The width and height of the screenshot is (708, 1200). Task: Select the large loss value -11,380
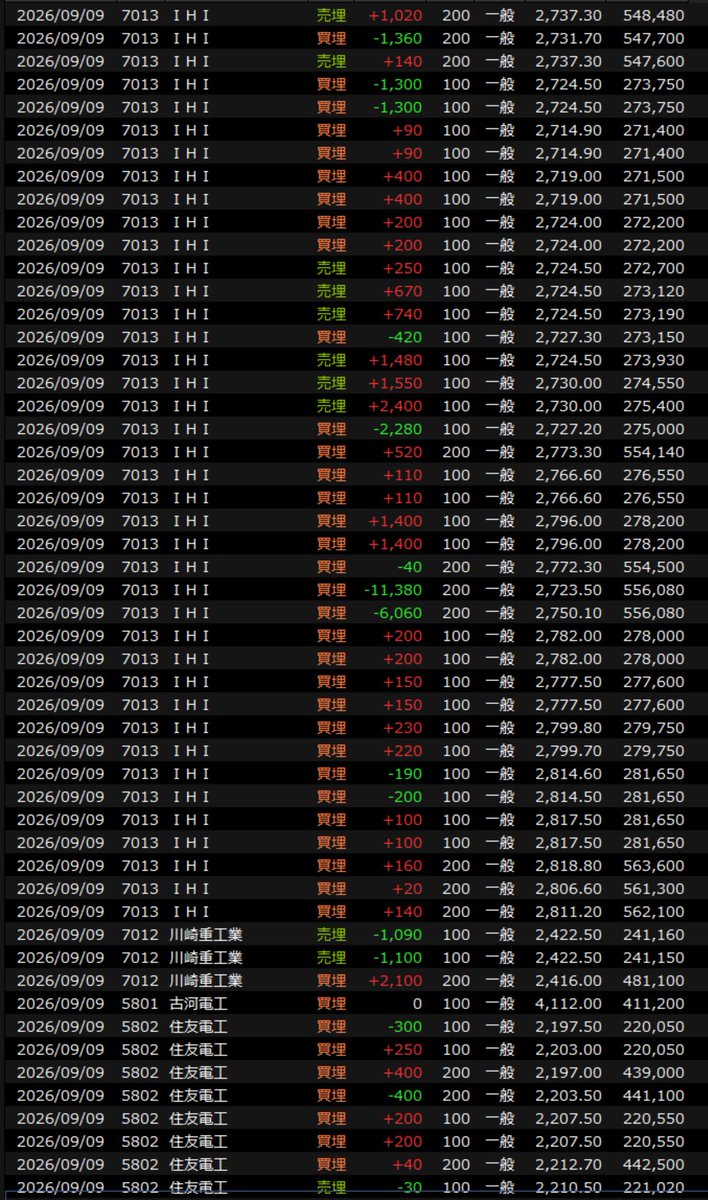pos(393,590)
